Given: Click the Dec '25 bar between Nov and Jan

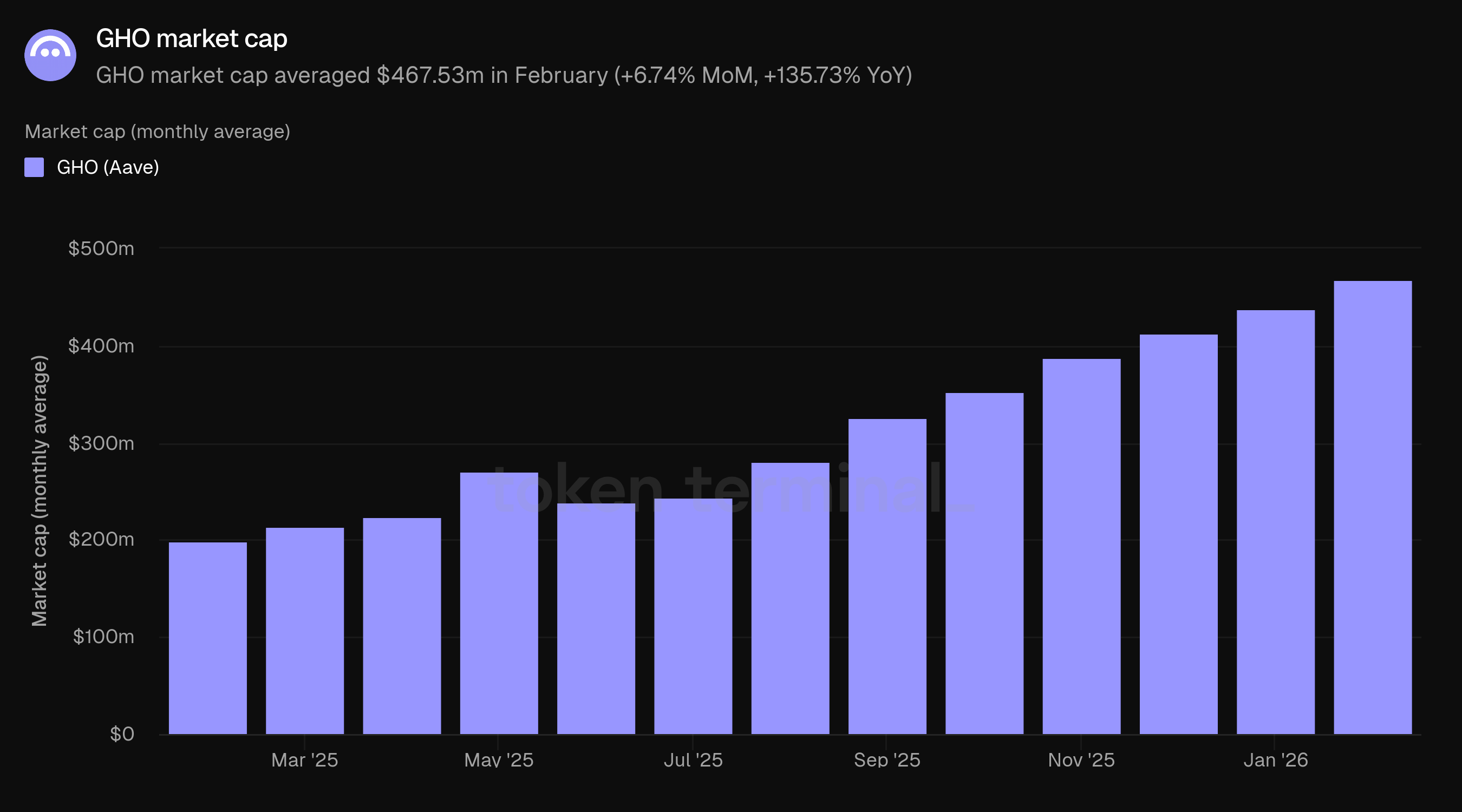Looking at the screenshot, I should (1178, 534).
